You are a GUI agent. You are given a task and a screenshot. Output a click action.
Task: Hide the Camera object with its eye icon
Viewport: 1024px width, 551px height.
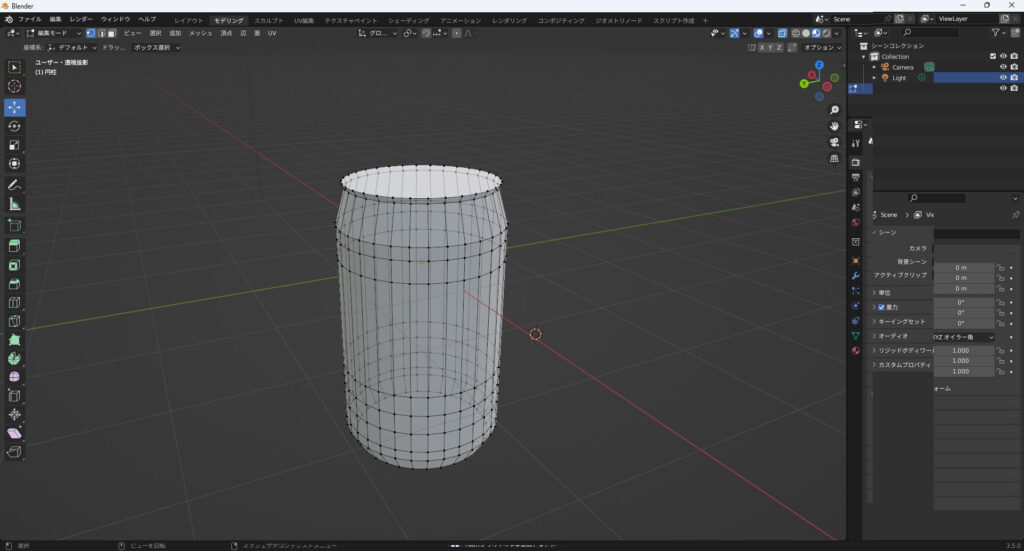(x=1003, y=67)
